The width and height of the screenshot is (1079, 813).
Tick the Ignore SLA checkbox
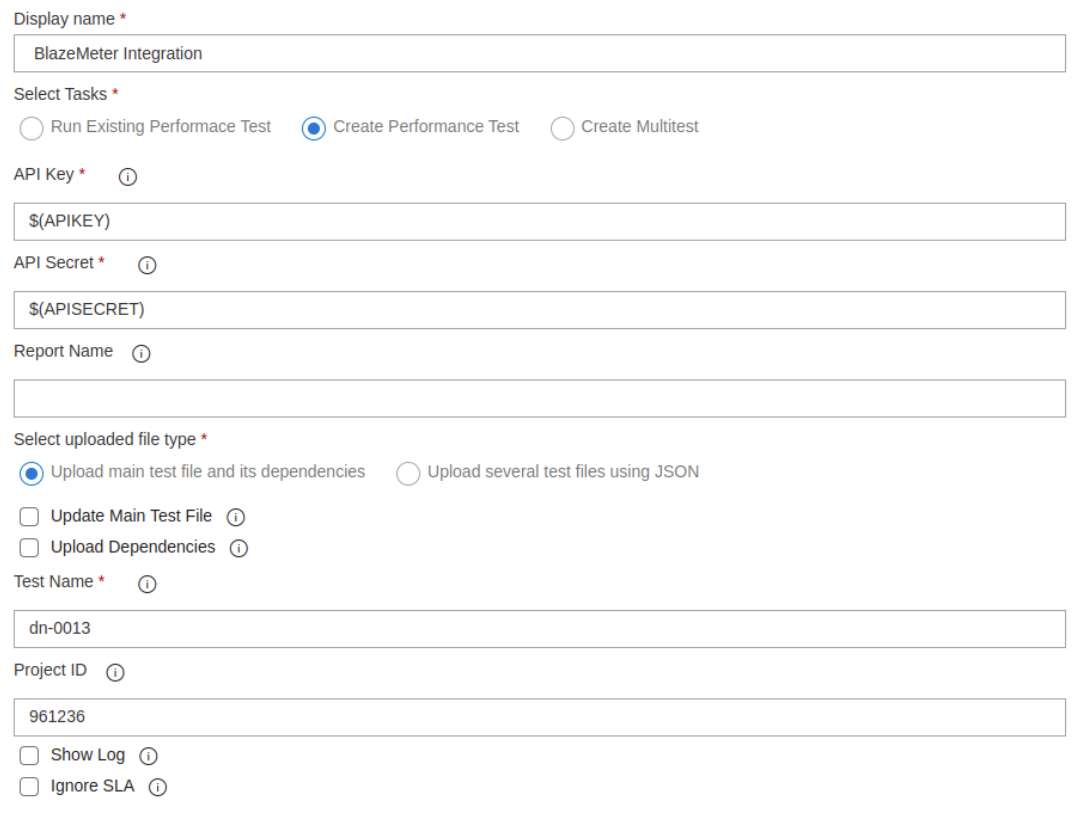coord(29,786)
